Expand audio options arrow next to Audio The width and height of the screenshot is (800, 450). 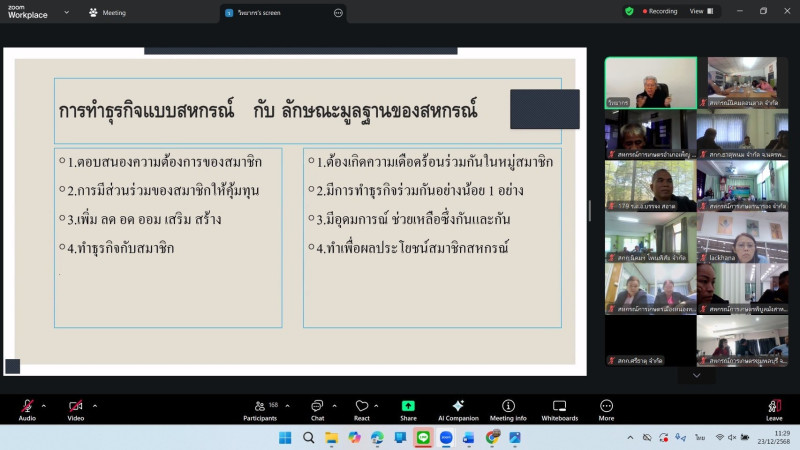(44, 405)
